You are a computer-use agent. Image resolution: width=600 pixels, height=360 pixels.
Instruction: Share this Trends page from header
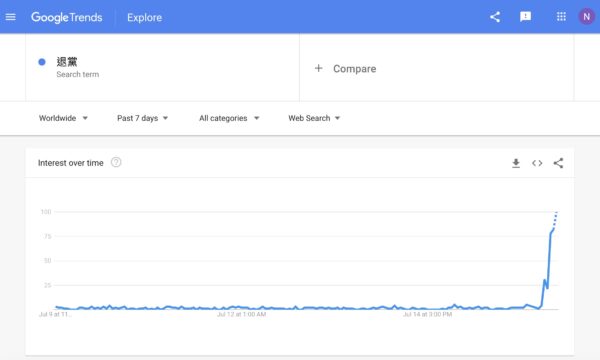point(495,17)
